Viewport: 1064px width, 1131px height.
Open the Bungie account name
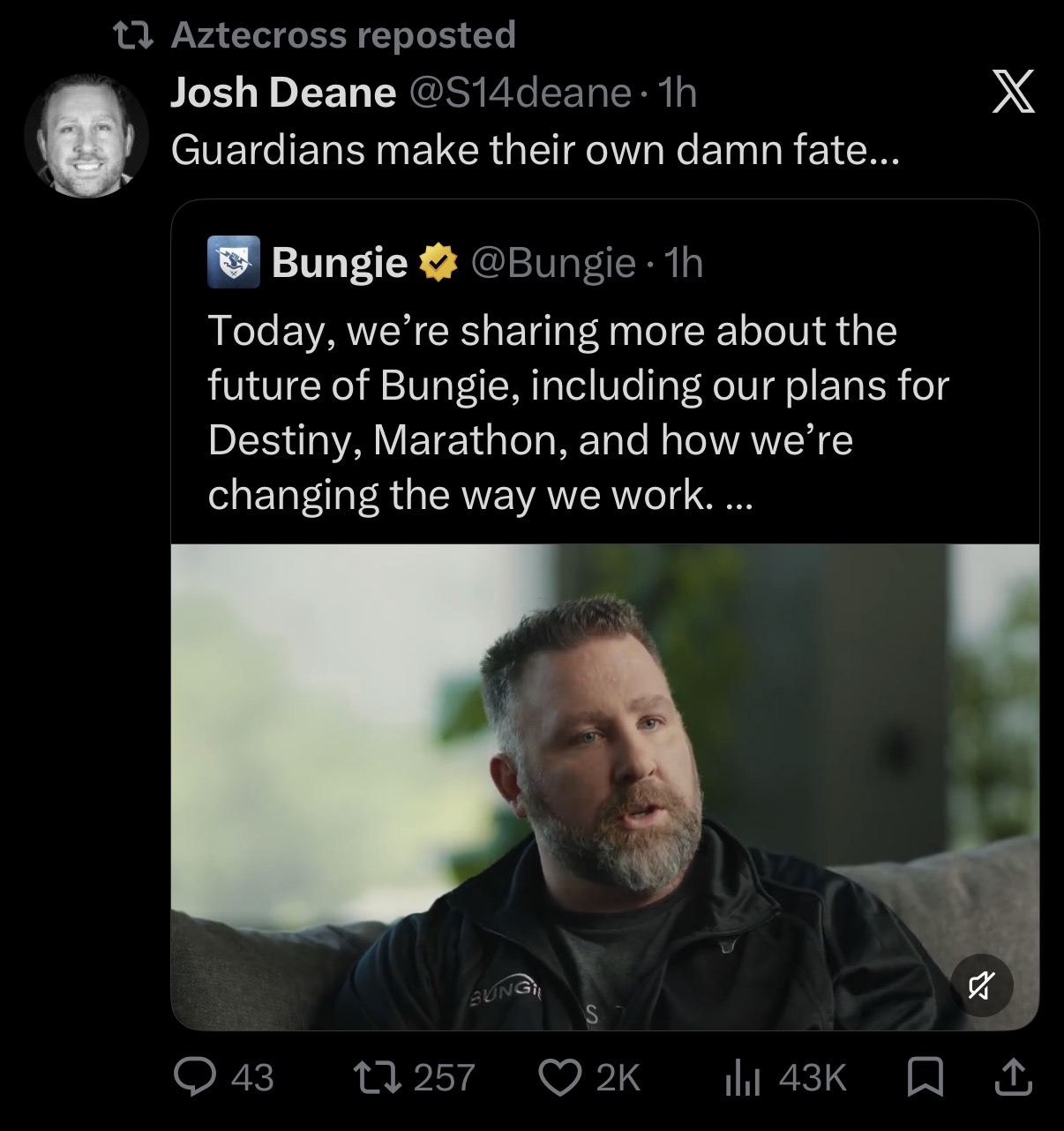(339, 263)
